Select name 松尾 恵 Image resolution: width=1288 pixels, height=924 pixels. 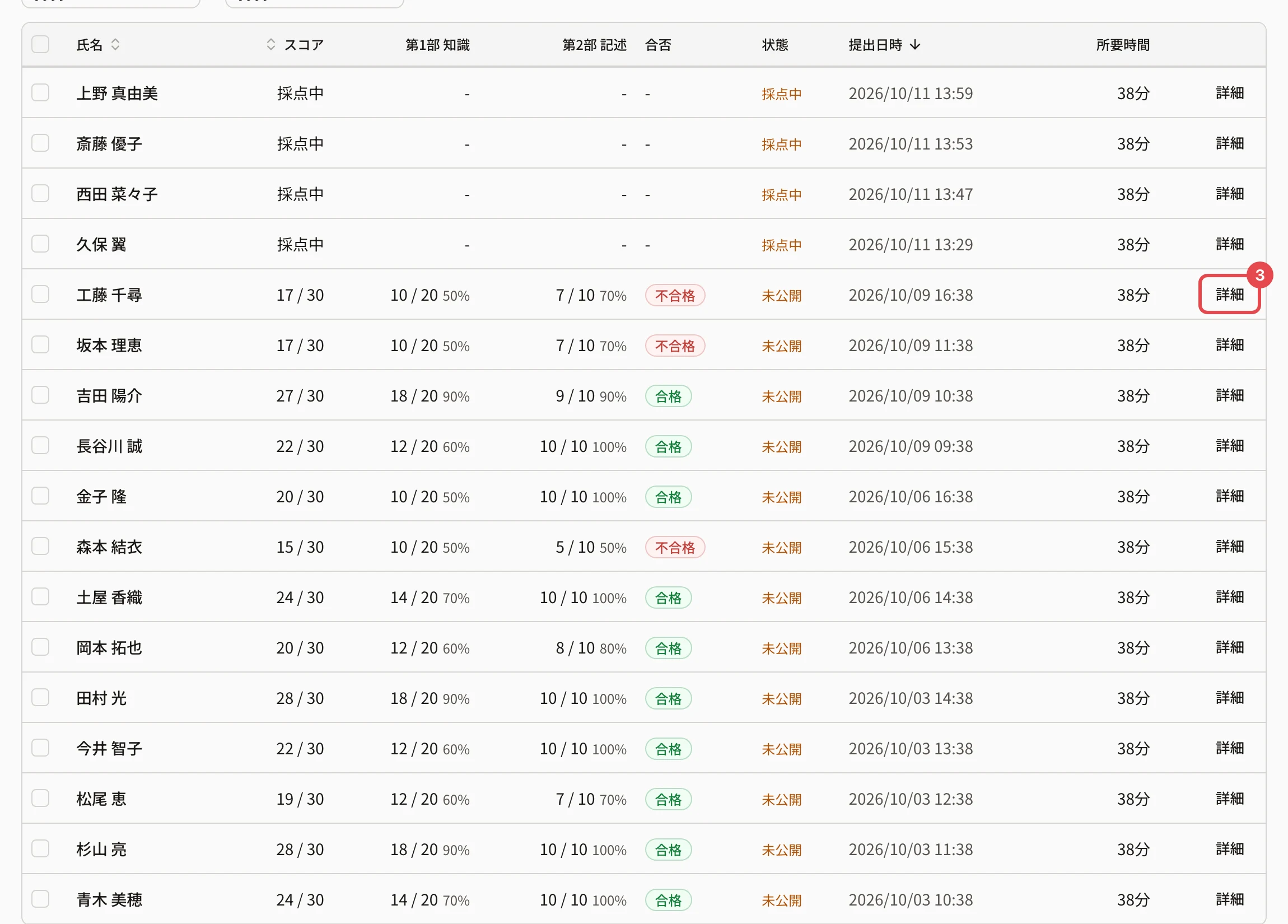coord(101,799)
